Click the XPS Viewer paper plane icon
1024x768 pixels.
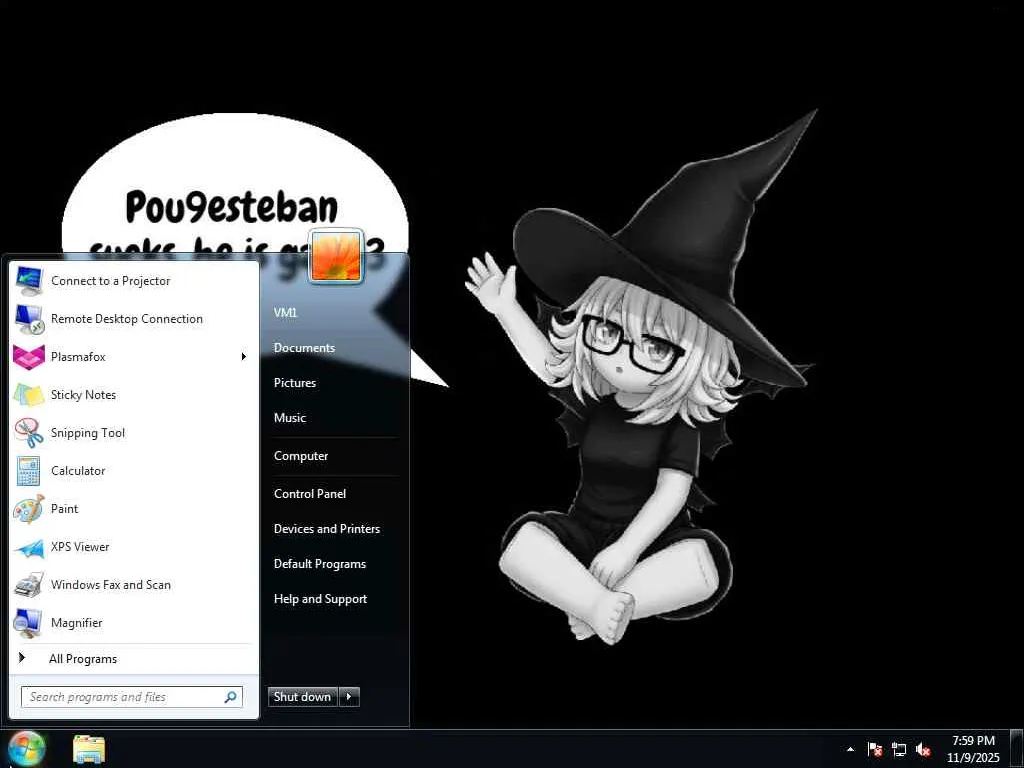point(29,547)
